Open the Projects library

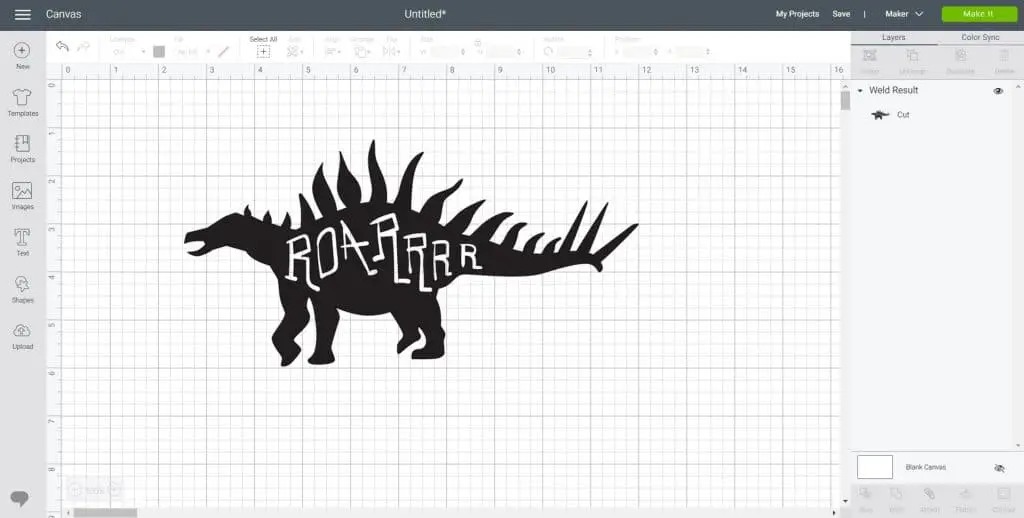22,149
